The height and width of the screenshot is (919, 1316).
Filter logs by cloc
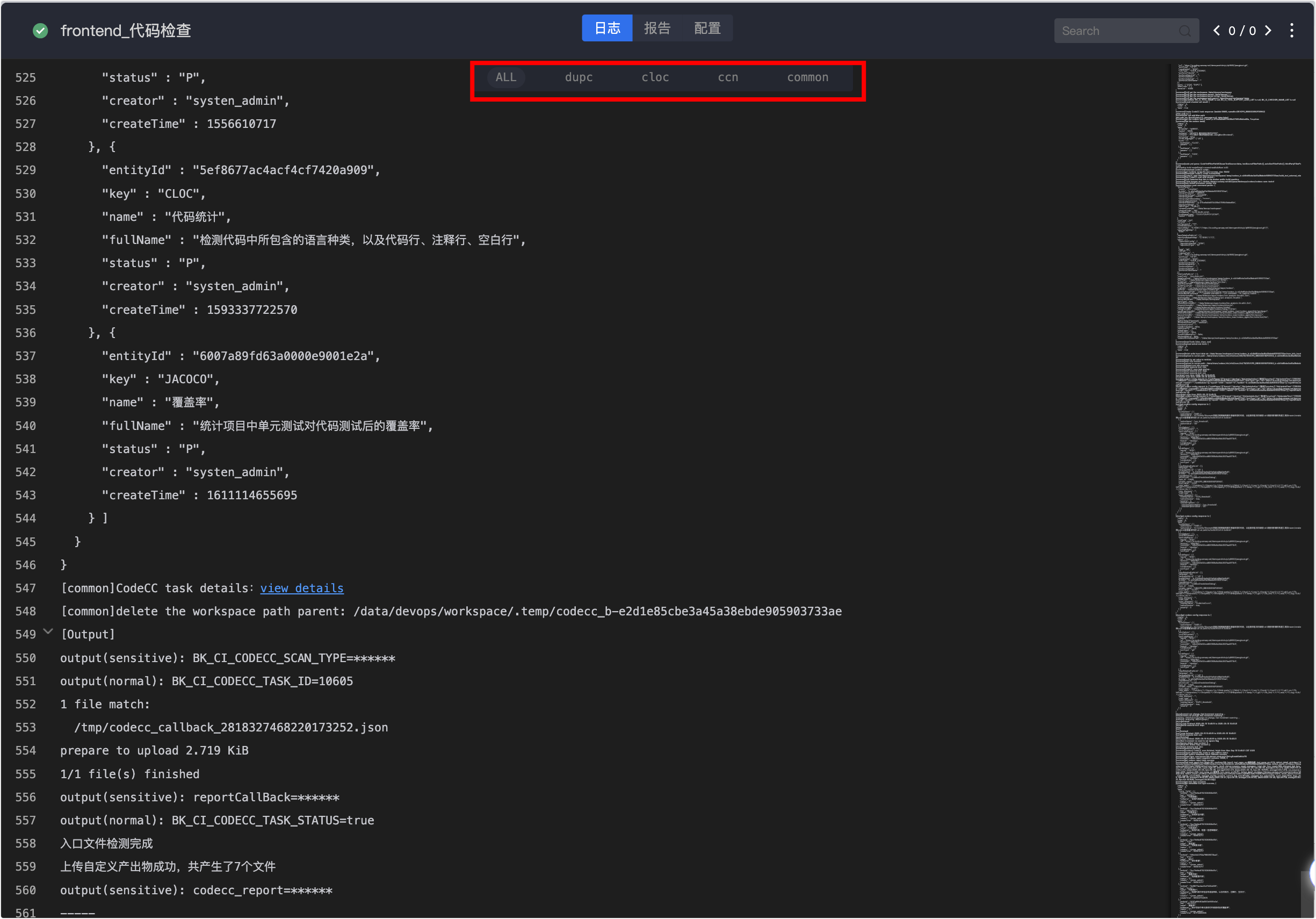point(655,77)
